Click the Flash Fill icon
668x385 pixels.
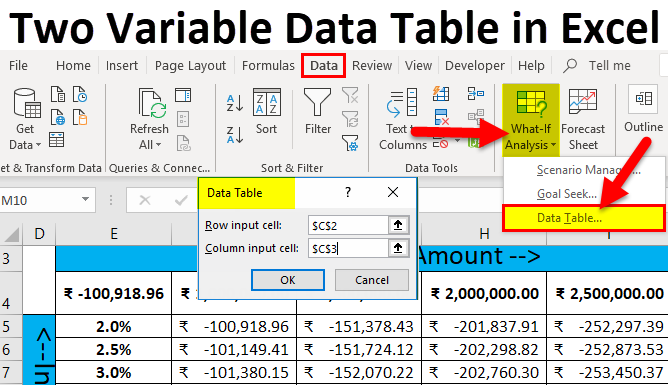point(441,93)
